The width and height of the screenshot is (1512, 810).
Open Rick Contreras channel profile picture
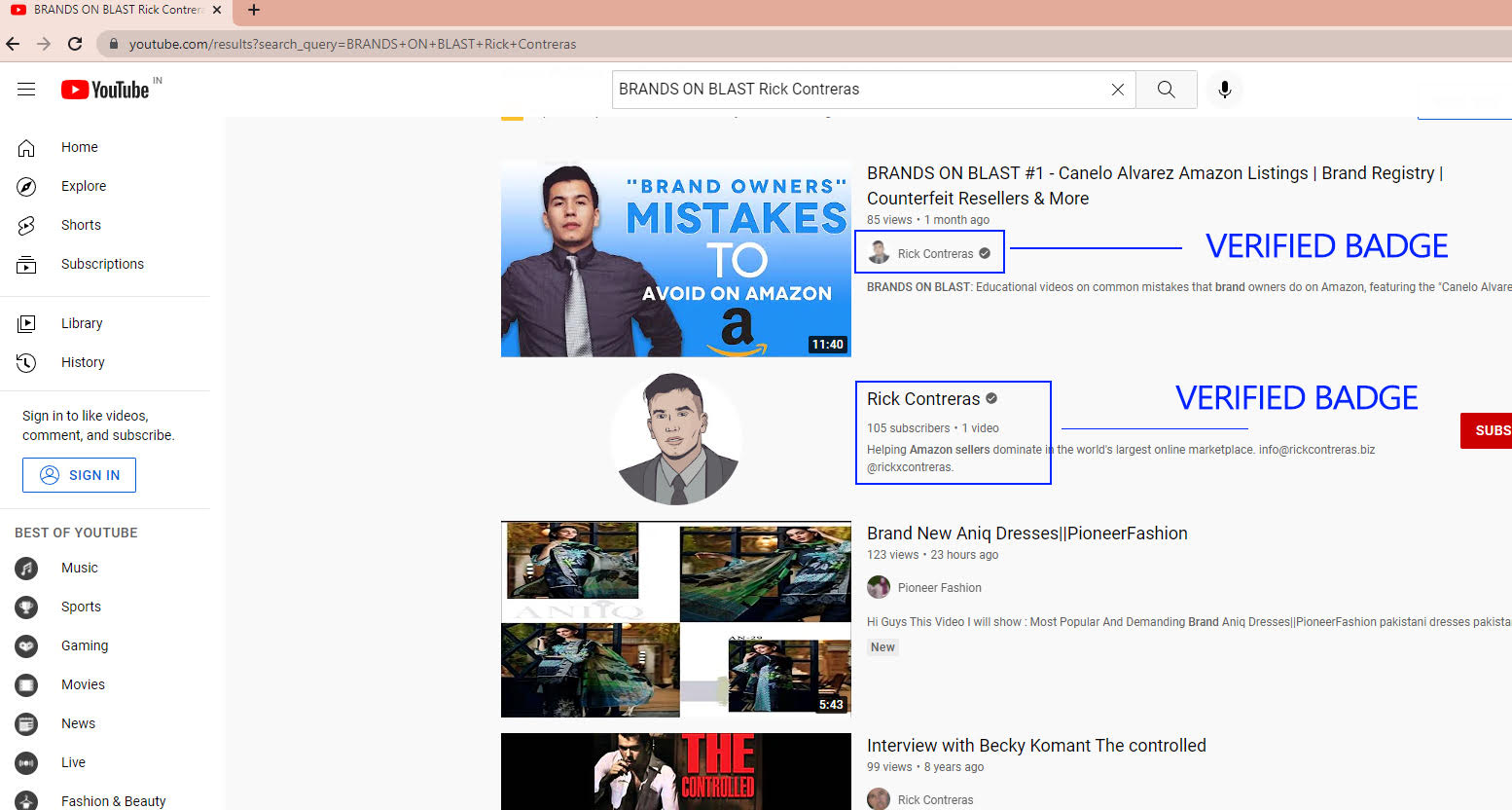pyautogui.click(x=676, y=438)
